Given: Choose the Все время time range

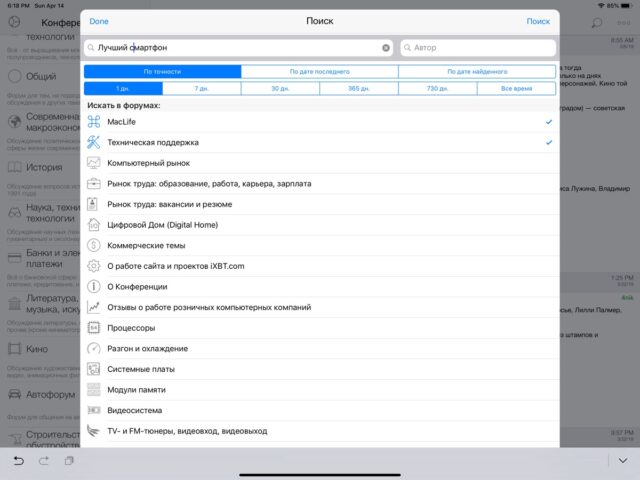Looking at the screenshot, I should (x=516, y=88).
